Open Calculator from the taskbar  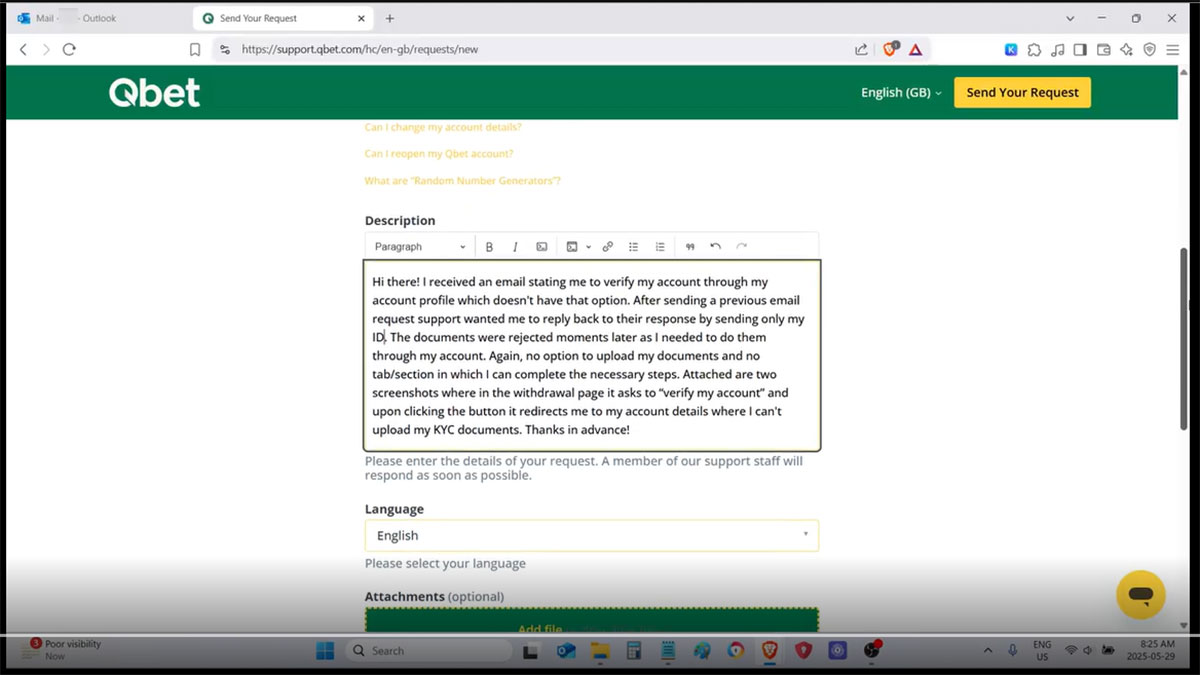(633, 650)
